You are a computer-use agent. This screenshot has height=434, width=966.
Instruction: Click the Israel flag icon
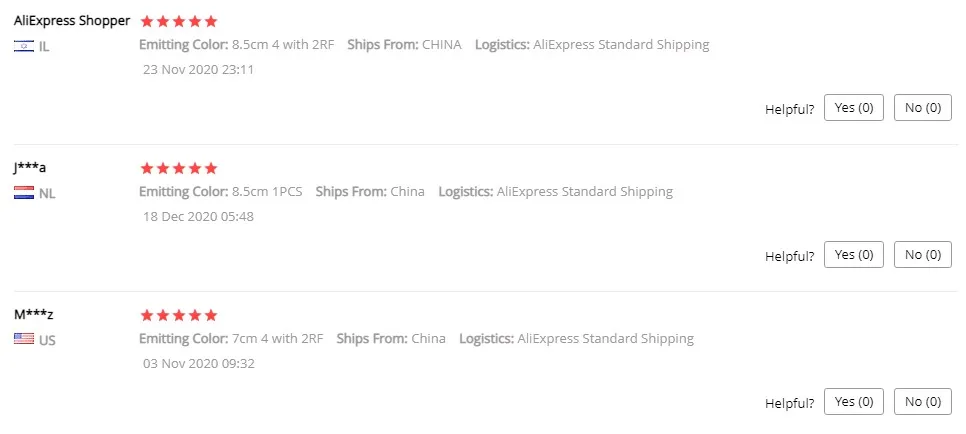[24, 47]
